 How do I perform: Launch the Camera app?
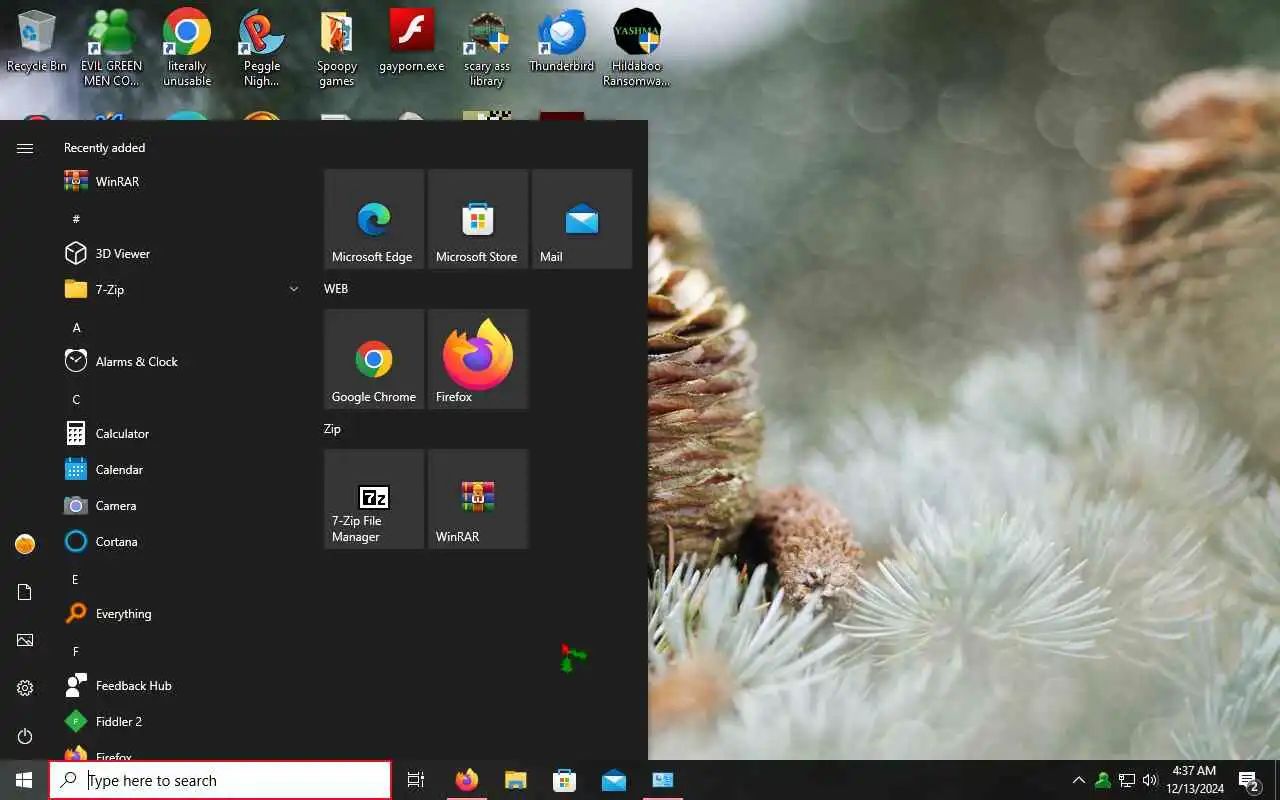[x=182, y=506]
